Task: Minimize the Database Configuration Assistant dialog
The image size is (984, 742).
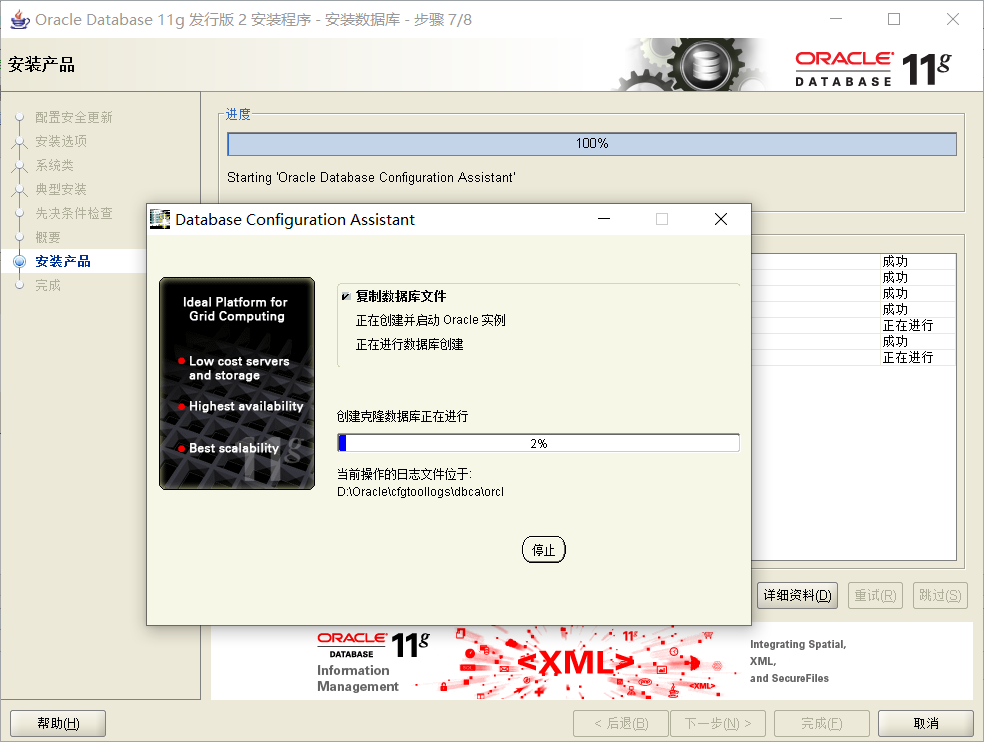Action: tap(604, 219)
